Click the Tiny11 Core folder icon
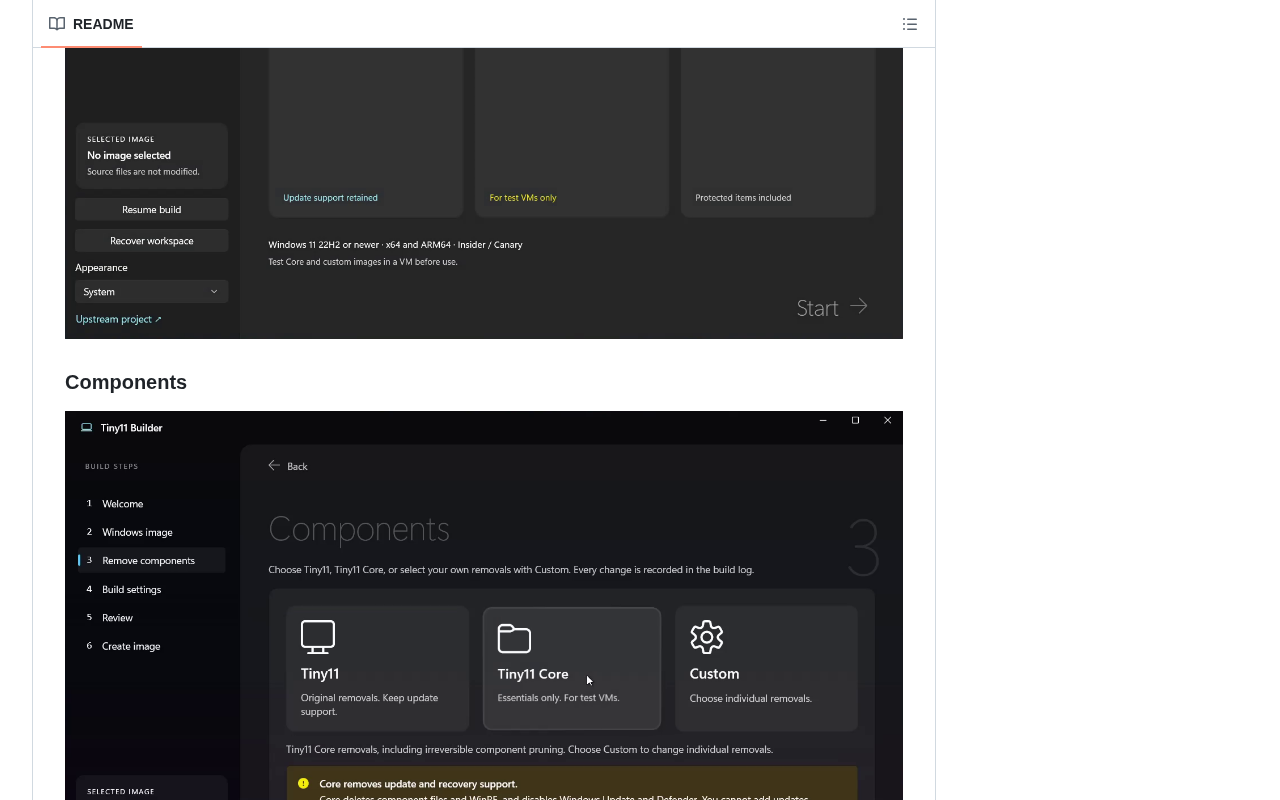Screen dimensions: 1280x800 514,638
